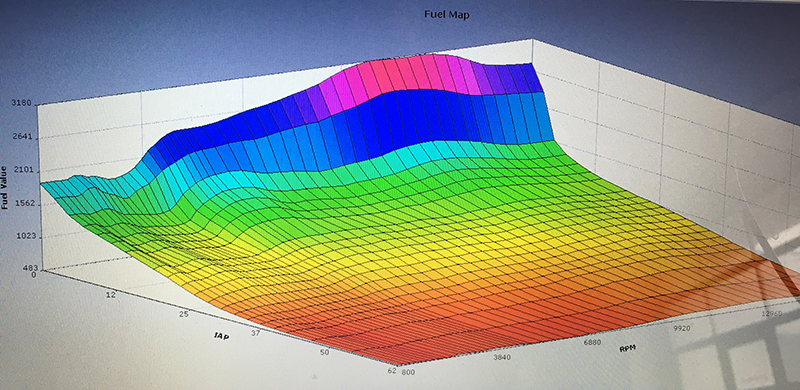Click the 6880 tick on the RPM axis
This screenshot has width=800, height=390.
(x=592, y=343)
